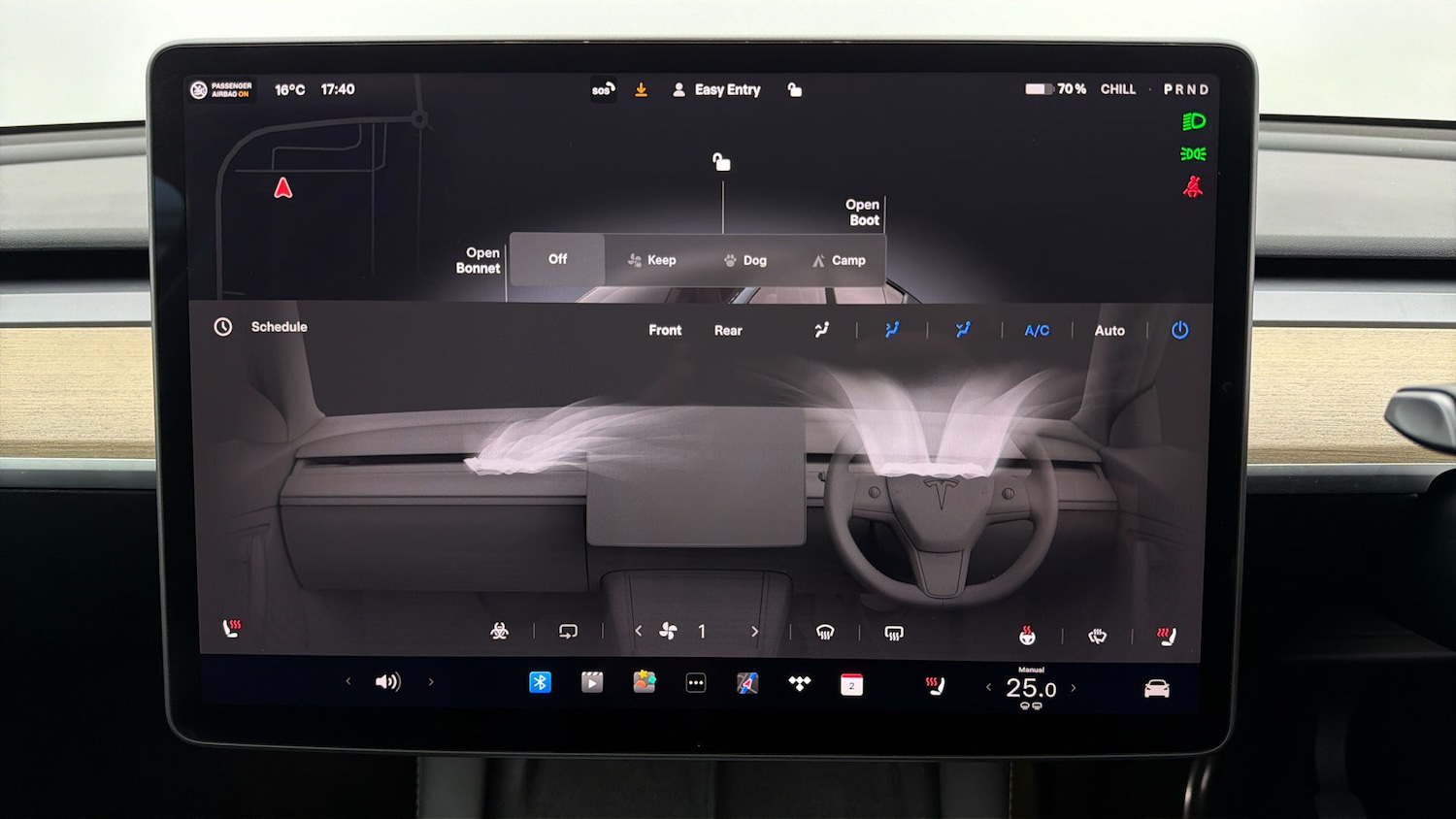The height and width of the screenshot is (819, 1456).
Task: Tap the Open Boot label
Action: pyautogui.click(x=862, y=213)
